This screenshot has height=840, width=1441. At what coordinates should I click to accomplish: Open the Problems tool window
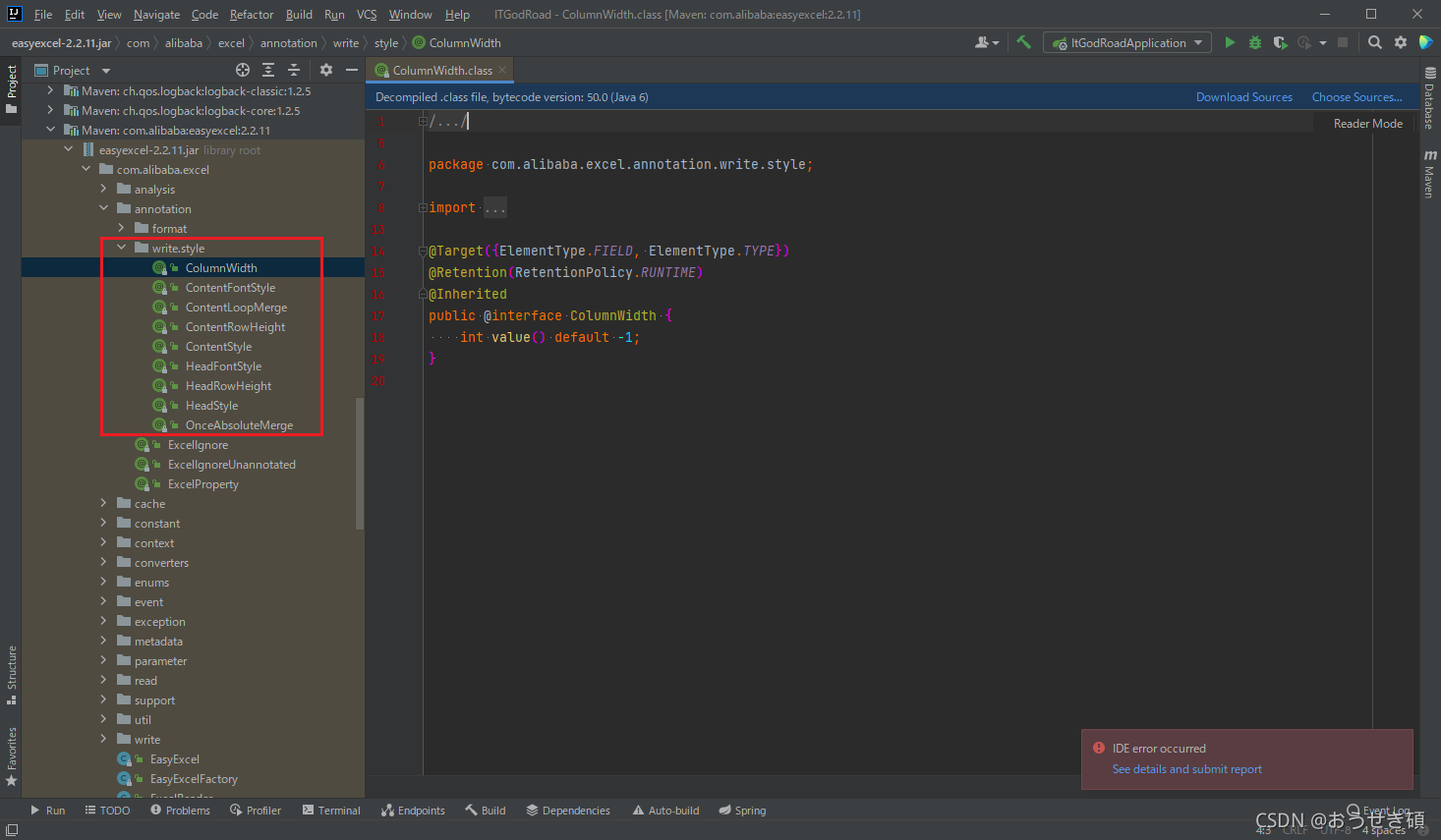click(x=180, y=811)
